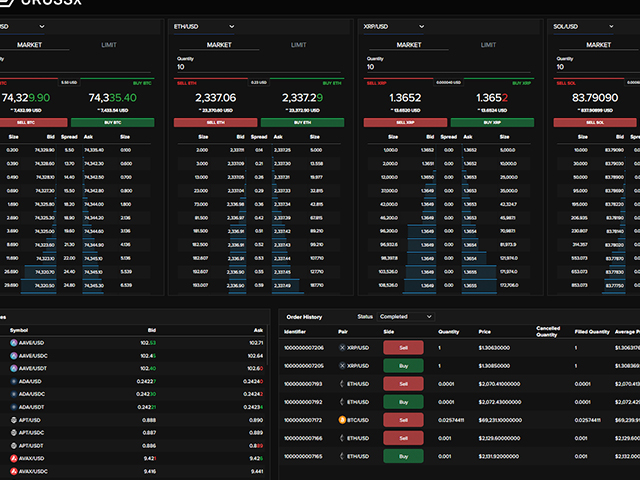Click the ETH icon in order ending 7165
Image resolution: width=640 pixels, height=480 pixels.
pyautogui.click(x=342, y=457)
